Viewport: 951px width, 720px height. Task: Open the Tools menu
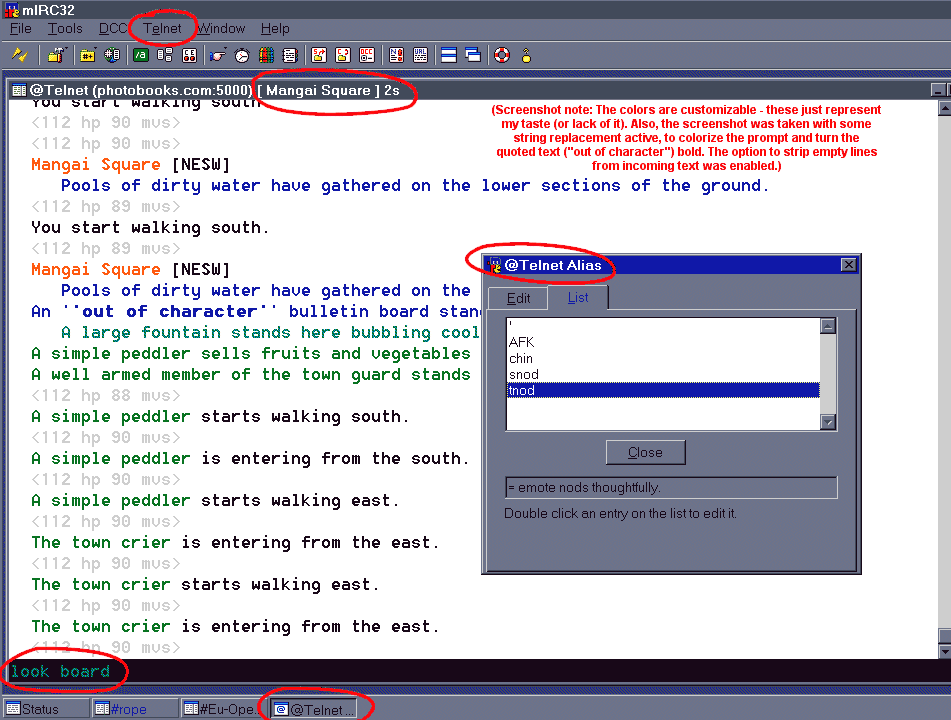pyautogui.click(x=65, y=28)
